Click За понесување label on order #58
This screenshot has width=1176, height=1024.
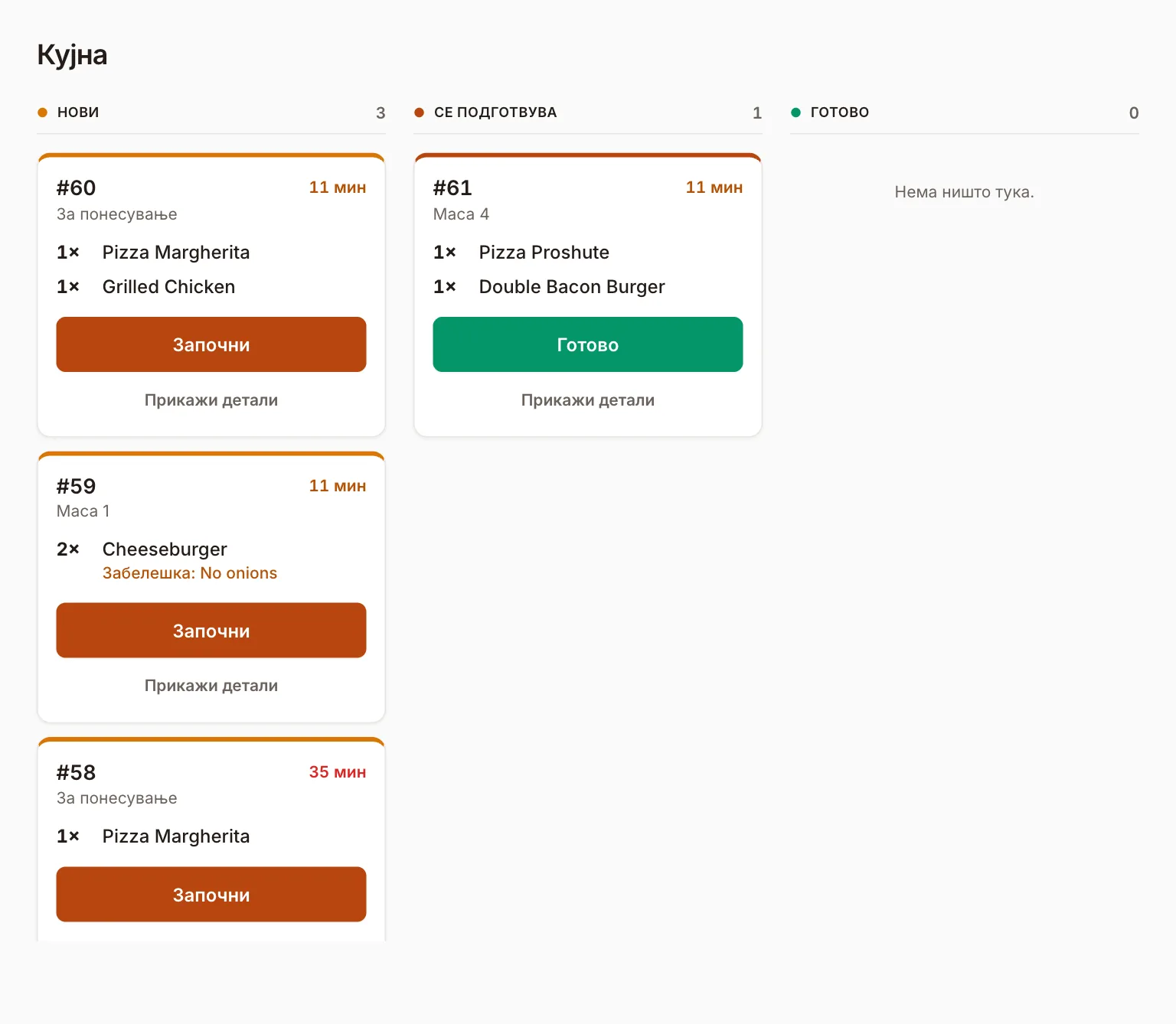(x=117, y=798)
